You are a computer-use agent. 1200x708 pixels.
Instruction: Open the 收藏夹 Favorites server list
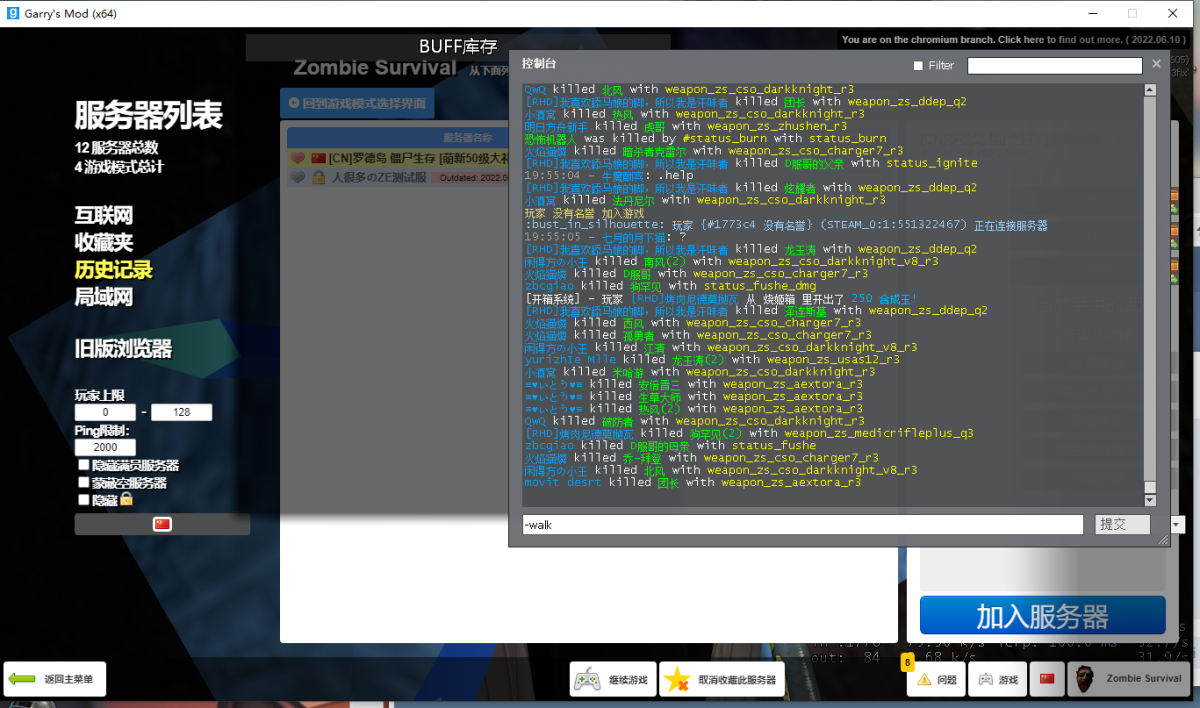coord(103,242)
